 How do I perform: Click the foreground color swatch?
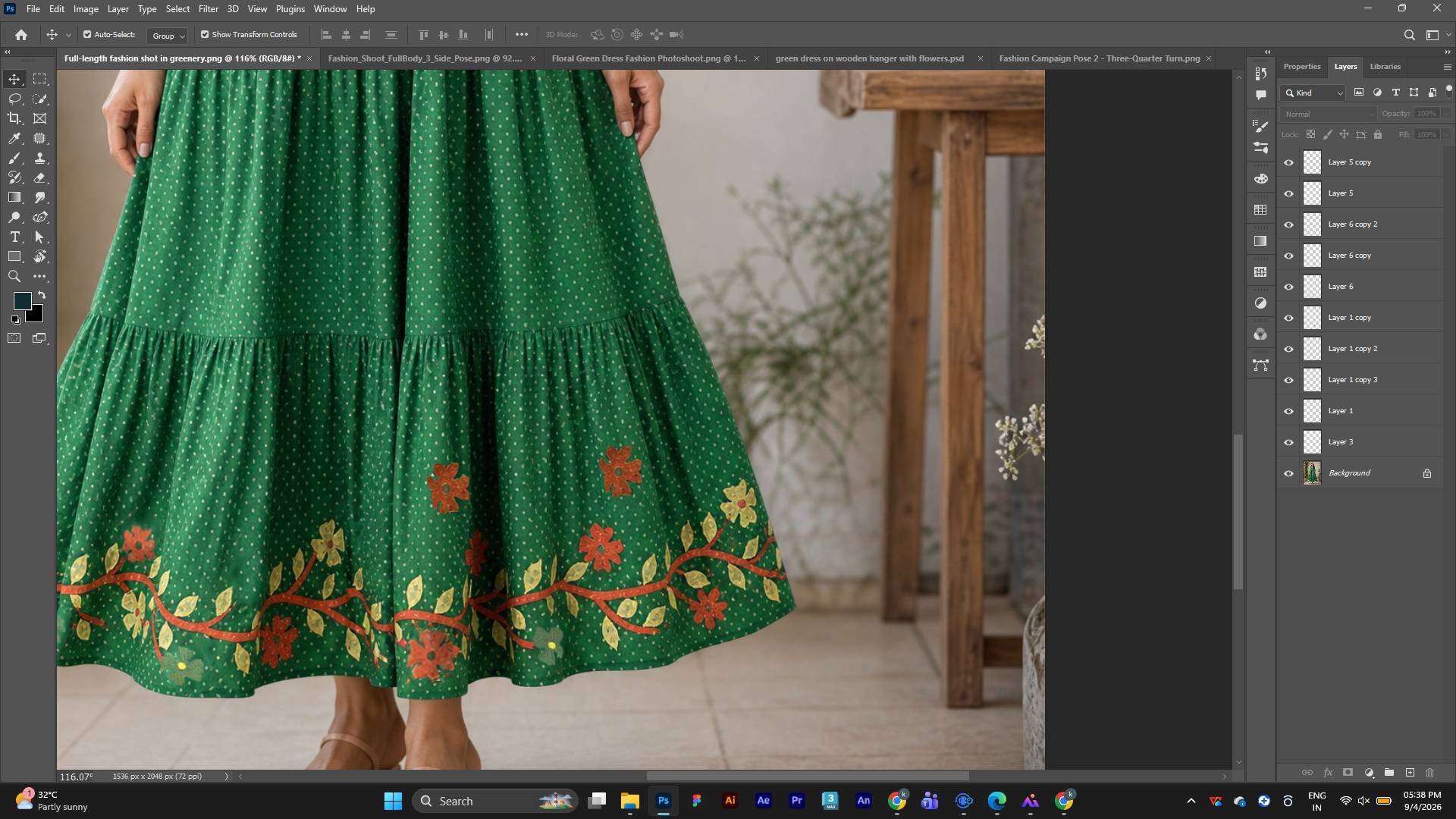22,301
